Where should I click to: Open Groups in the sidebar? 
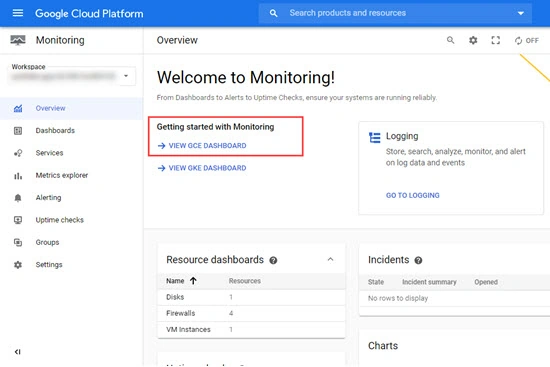click(x=72, y=242)
